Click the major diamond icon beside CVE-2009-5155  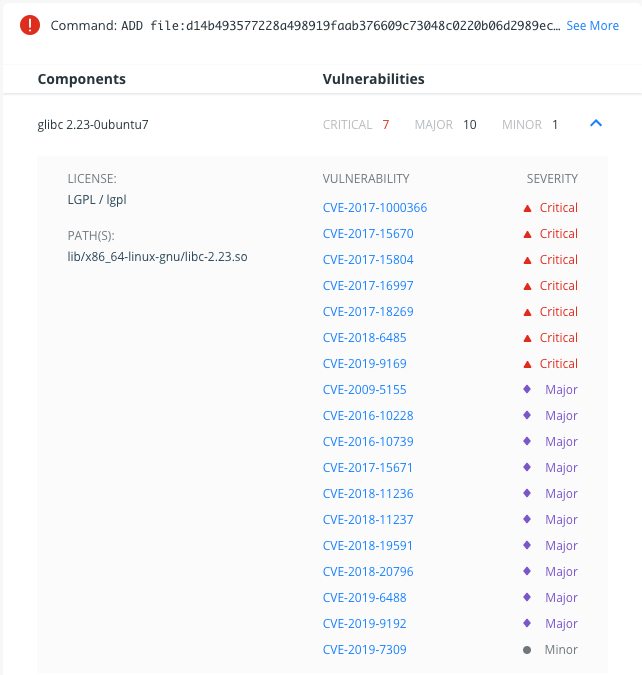527,389
